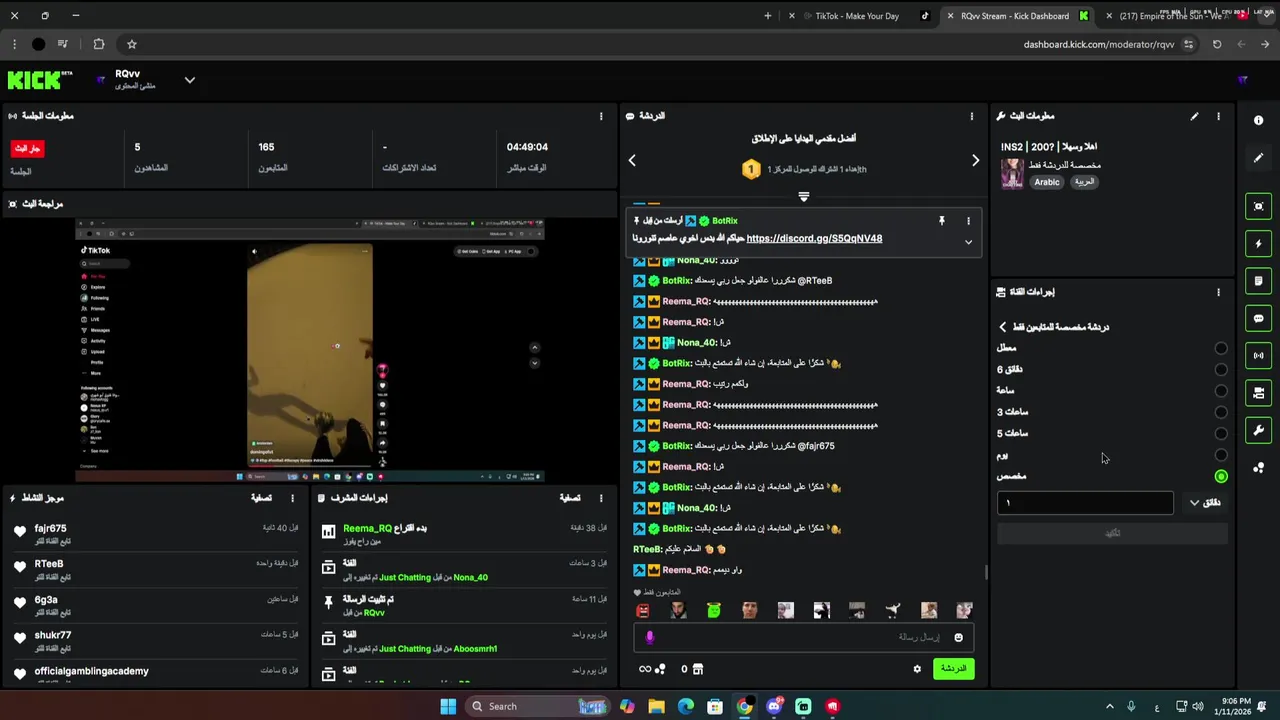Select the custom (مخصص) radio option
Viewport: 1280px width, 720px height.
pyautogui.click(x=1221, y=477)
